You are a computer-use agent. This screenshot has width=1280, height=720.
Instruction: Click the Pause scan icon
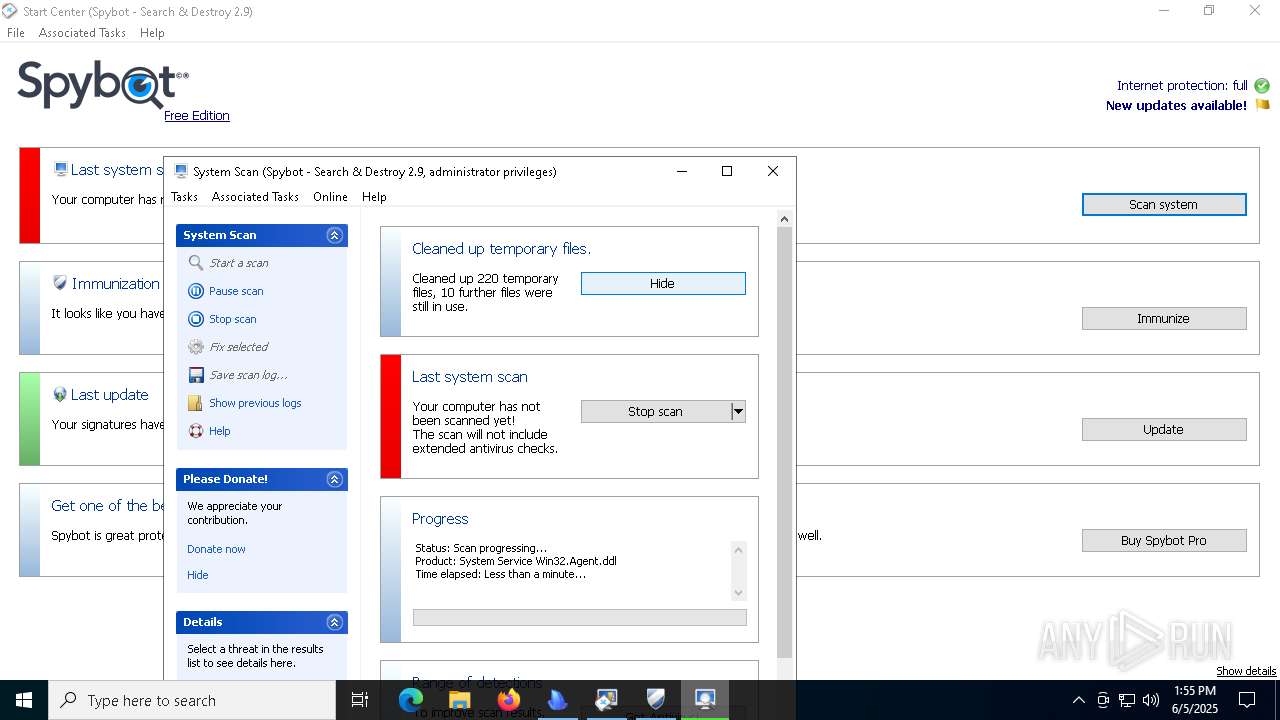tap(196, 291)
